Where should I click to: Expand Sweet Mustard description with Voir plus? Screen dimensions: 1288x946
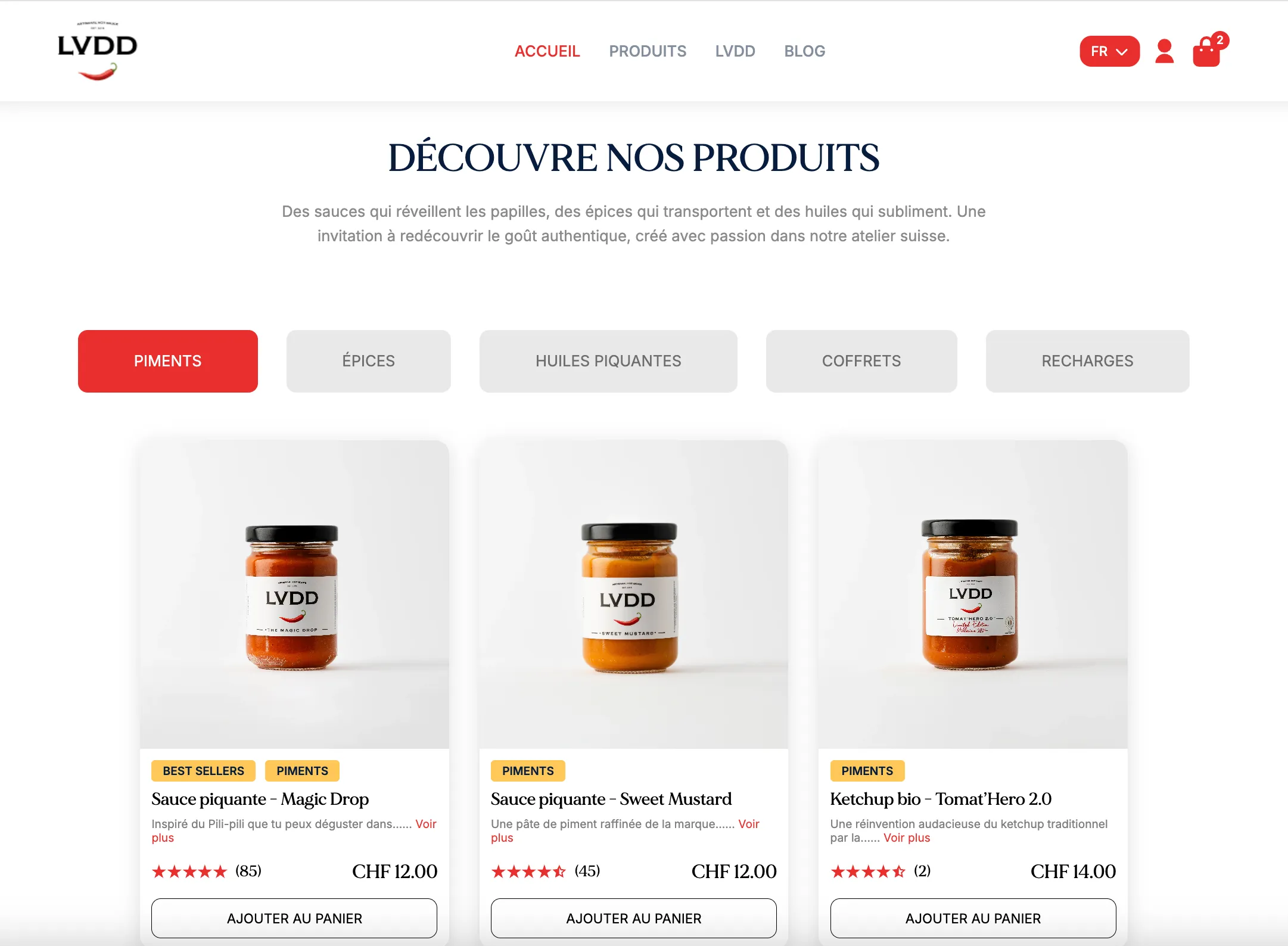pyautogui.click(x=748, y=824)
